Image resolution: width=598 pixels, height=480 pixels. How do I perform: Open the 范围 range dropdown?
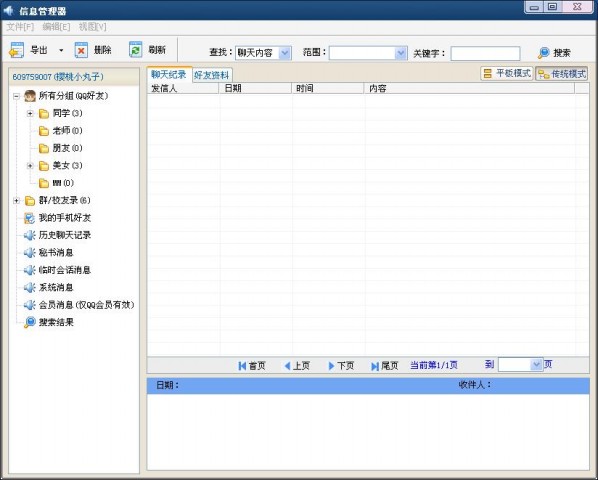(400, 53)
